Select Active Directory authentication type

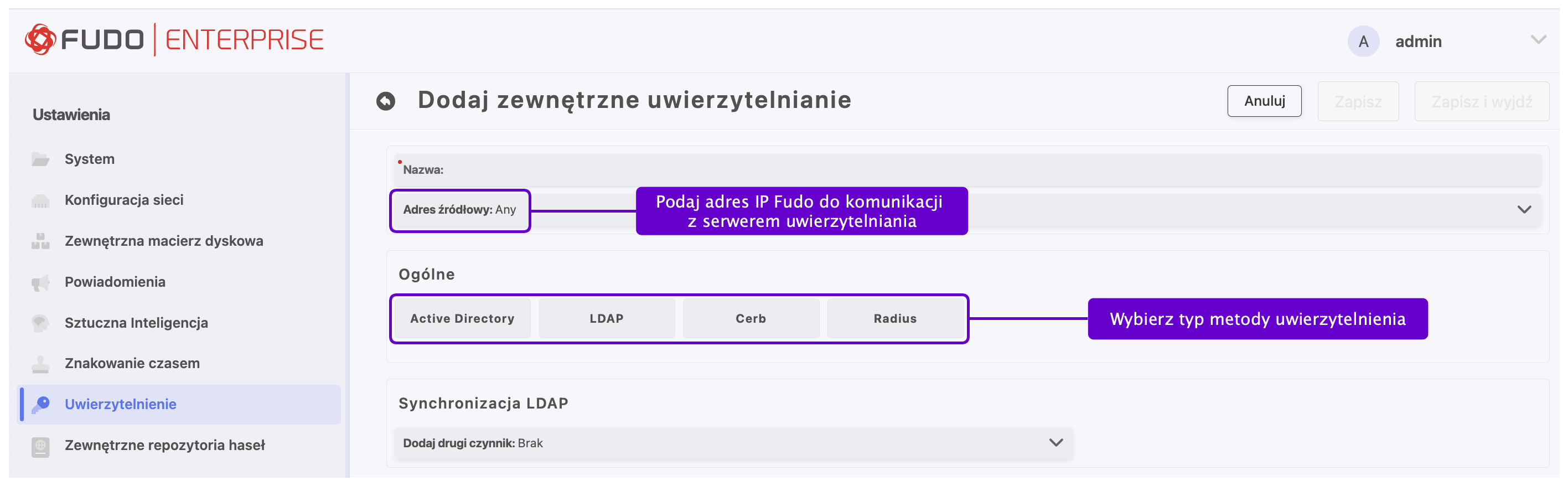tap(462, 318)
